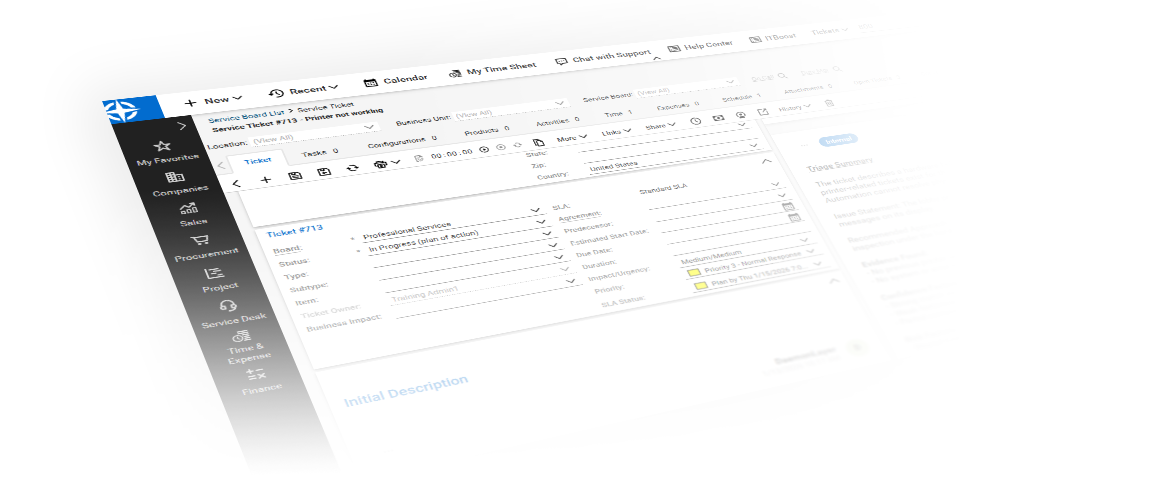The width and height of the screenshot is (1152, 500).
Task: Start Chat with Support
Action: point(603,57)
